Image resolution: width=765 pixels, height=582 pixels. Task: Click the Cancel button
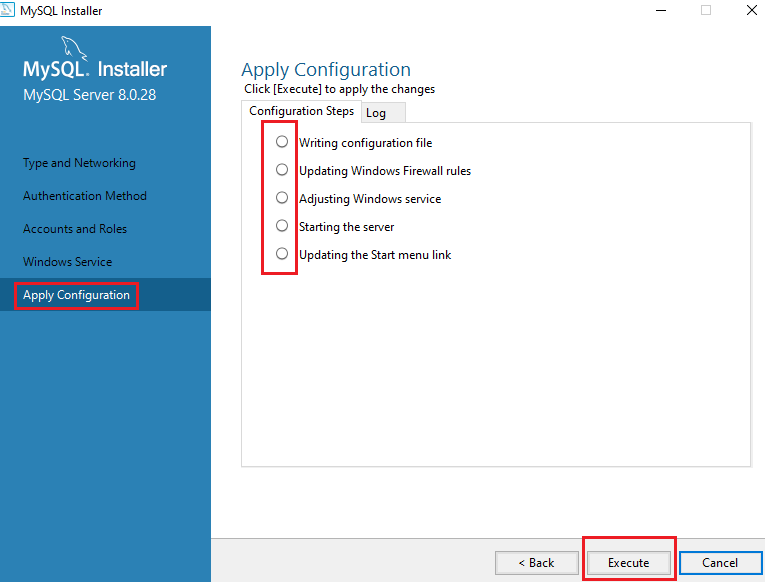(x=720, y=563)
